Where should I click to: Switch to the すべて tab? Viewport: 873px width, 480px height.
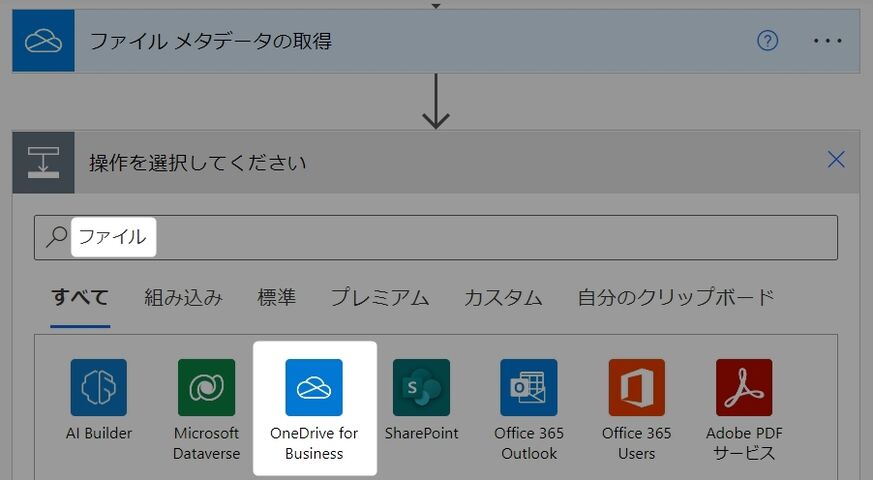pyautogui.click(x=80, y=297)
